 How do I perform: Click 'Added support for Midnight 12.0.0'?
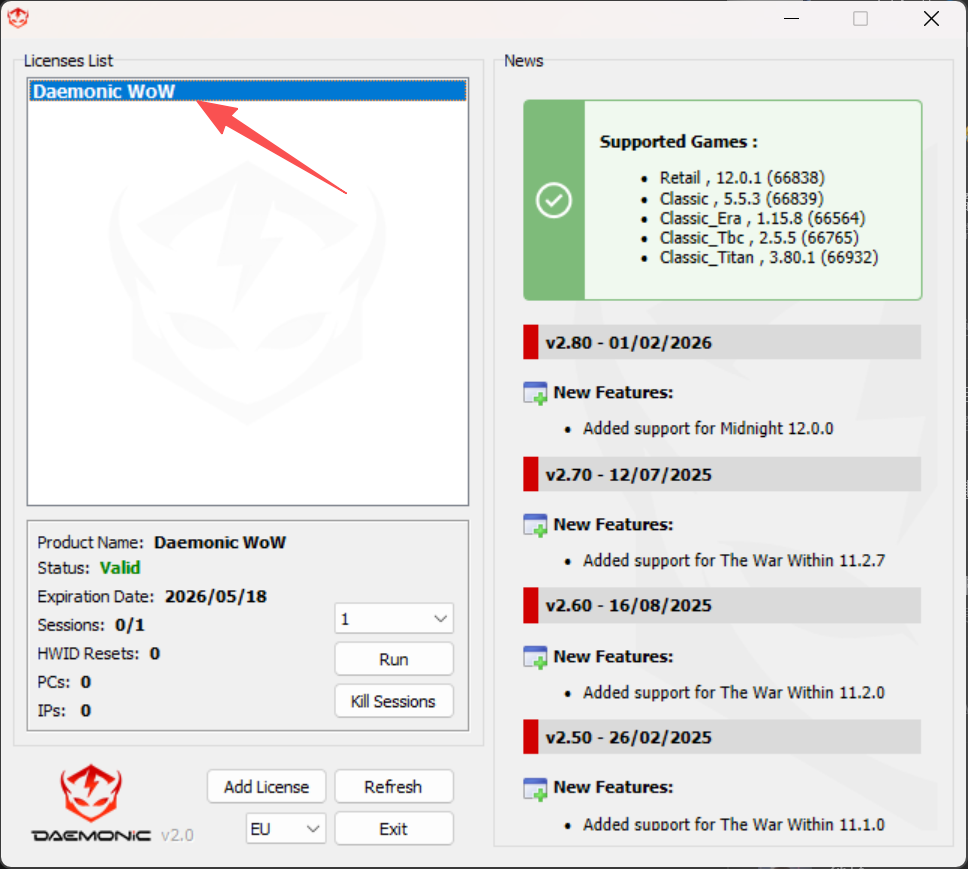pos(708,428)
